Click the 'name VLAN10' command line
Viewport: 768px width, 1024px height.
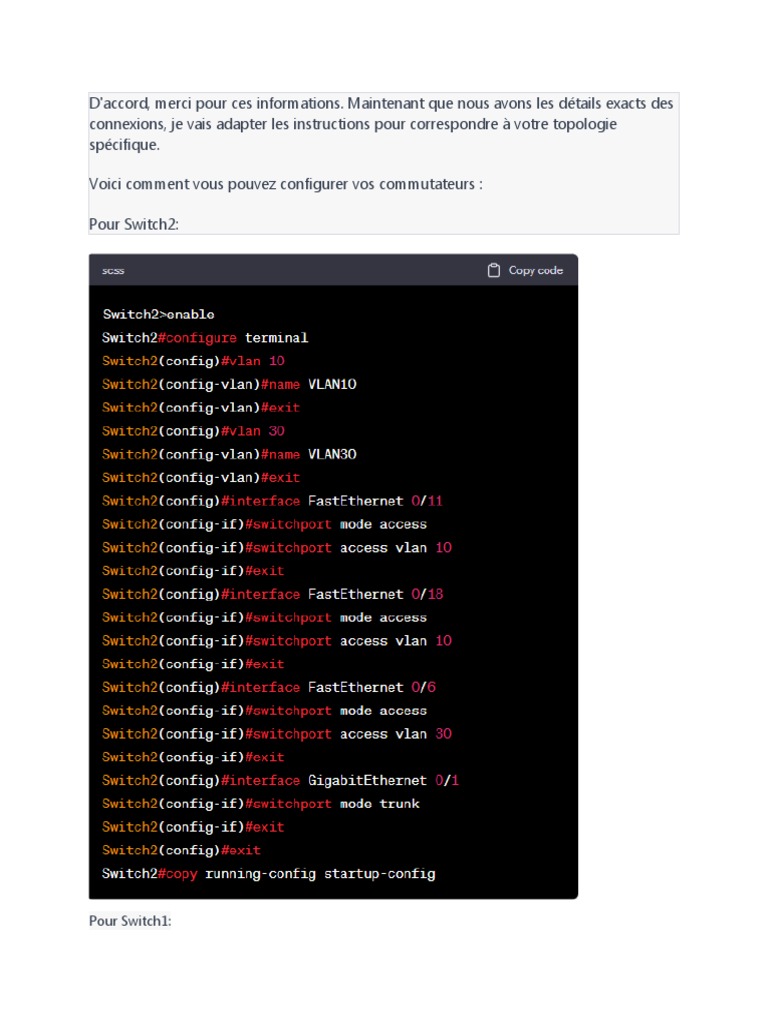tap(229, 384)
